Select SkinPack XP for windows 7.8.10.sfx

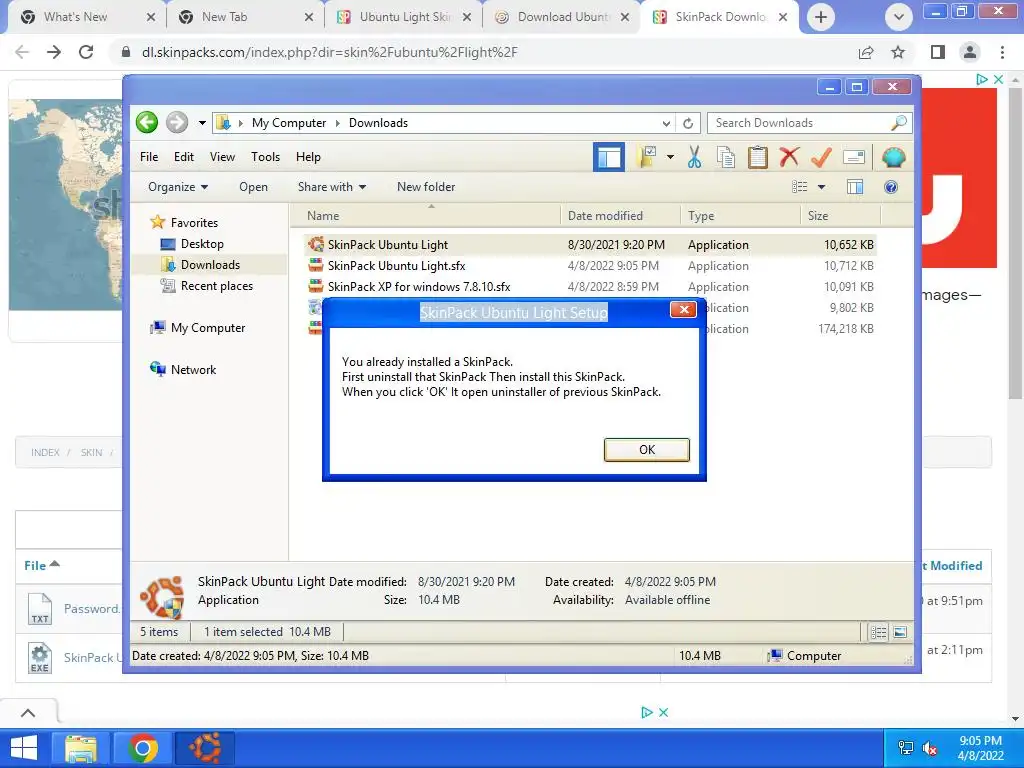tap(590, 287)
